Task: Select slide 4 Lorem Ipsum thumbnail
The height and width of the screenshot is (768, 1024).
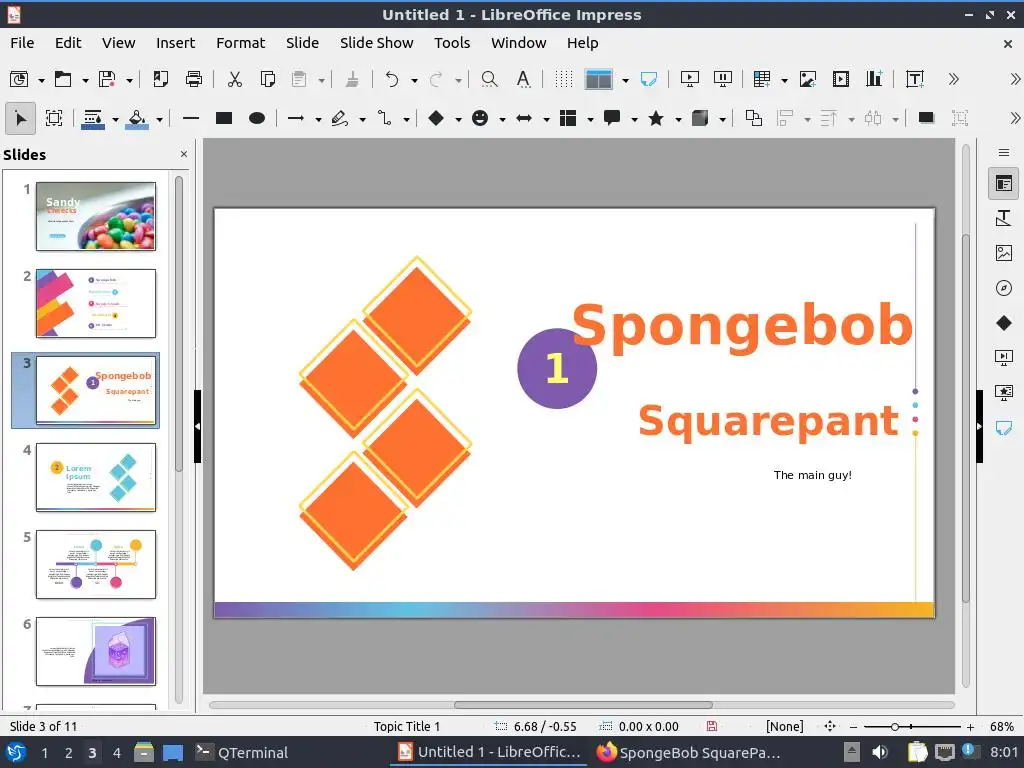Action: (x=96, y=477)
